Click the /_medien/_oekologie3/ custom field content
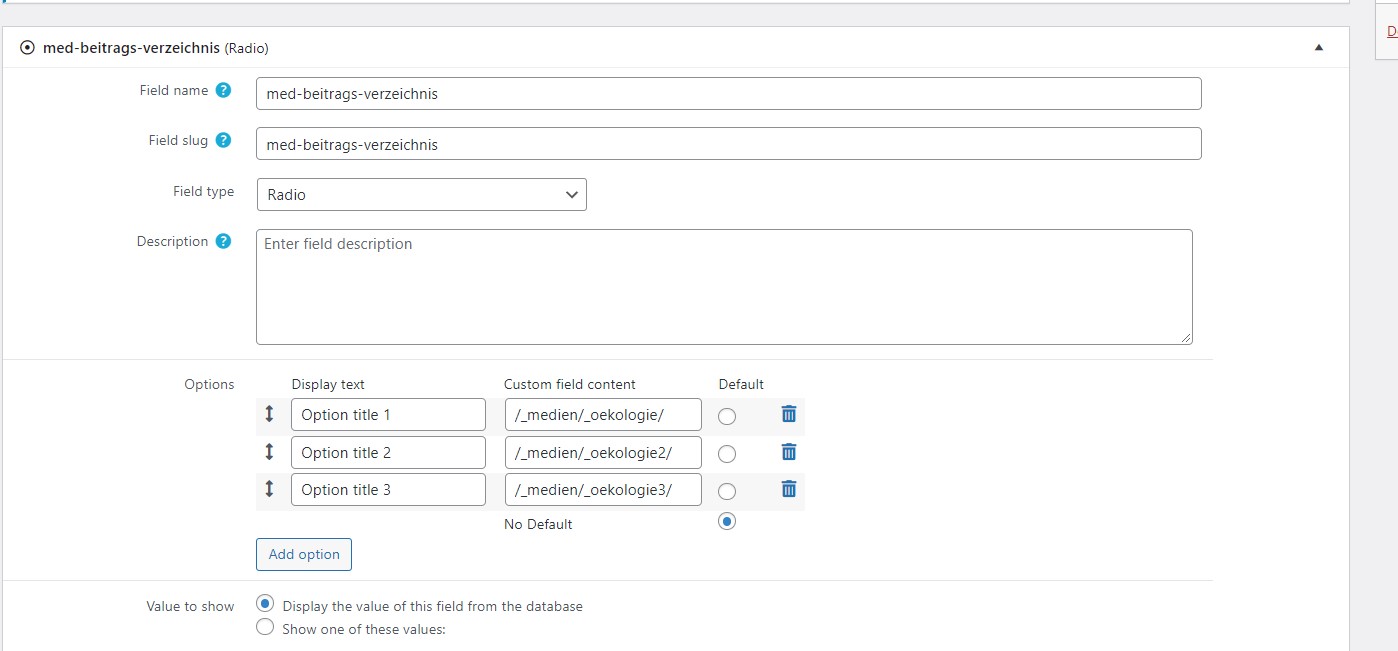Screen dimensions: 1398x651 (x=603, y=490)
